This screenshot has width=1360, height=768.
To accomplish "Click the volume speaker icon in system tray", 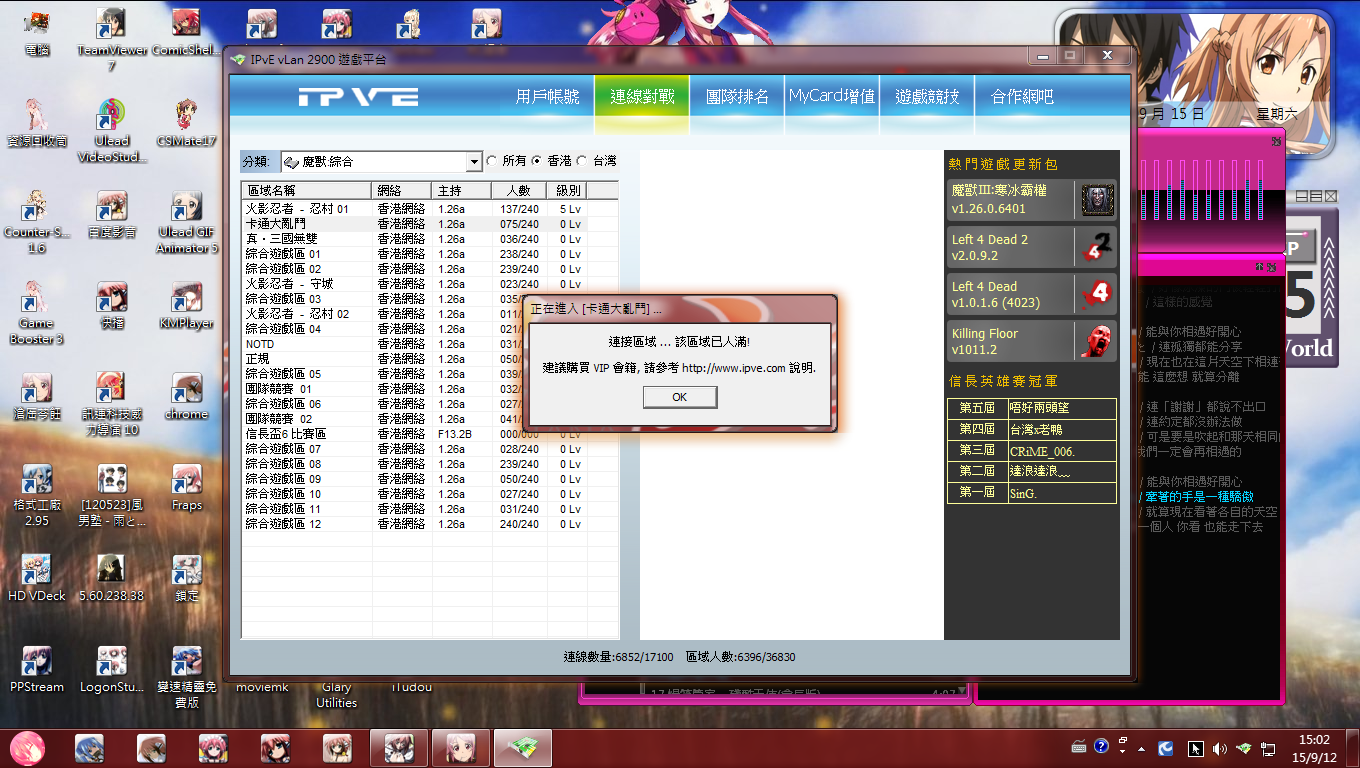I will click(1219, 748).
